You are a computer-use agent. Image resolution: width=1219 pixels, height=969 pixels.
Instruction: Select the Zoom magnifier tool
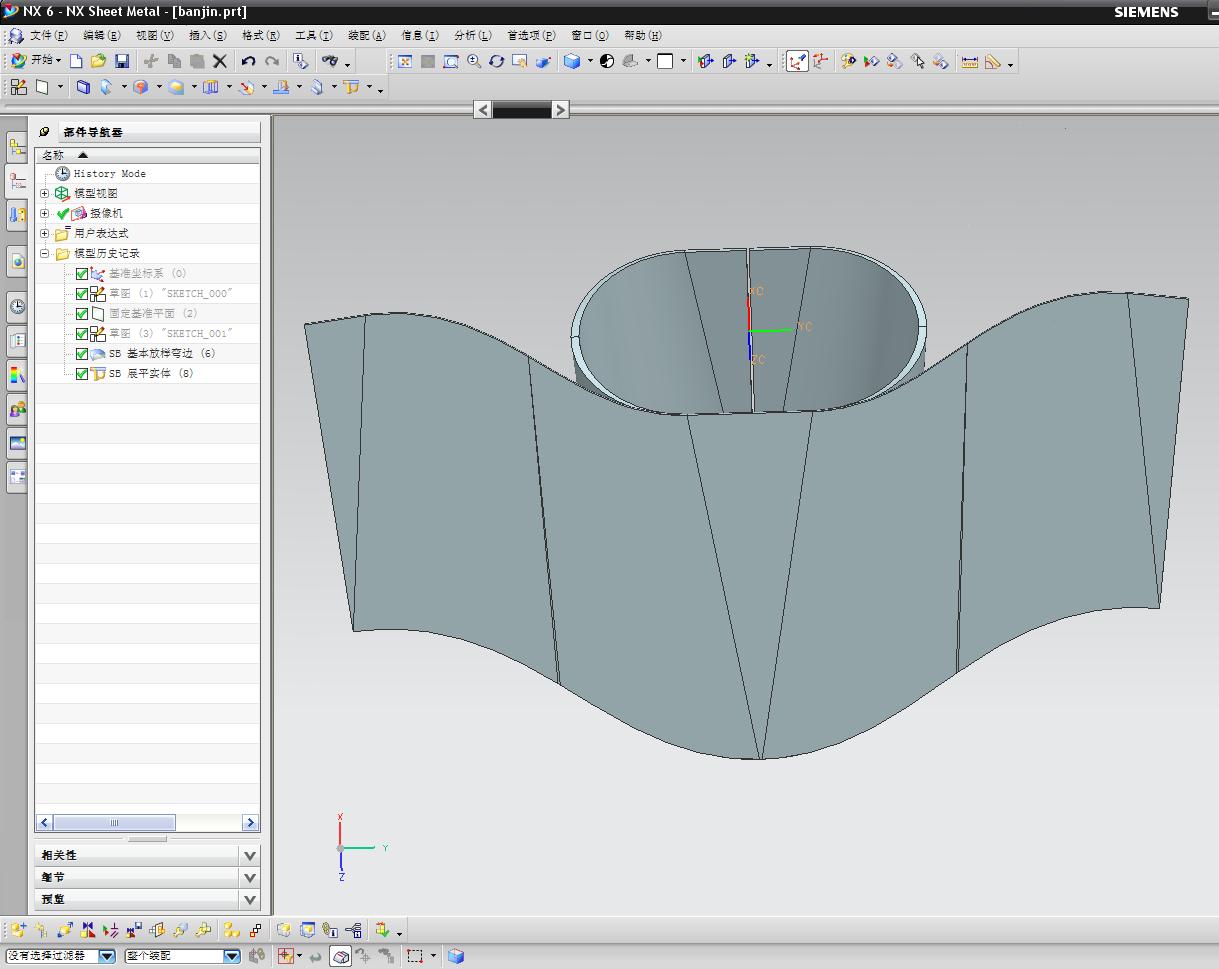point(474,61)
